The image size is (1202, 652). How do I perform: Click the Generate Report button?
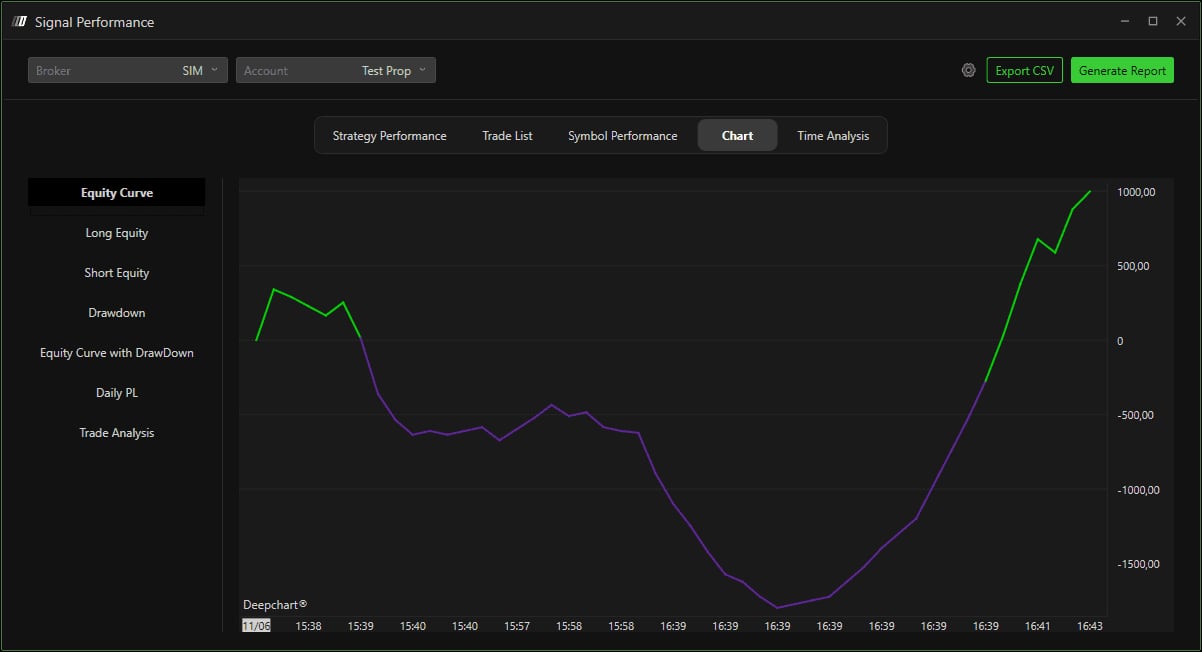(1122, 70)
